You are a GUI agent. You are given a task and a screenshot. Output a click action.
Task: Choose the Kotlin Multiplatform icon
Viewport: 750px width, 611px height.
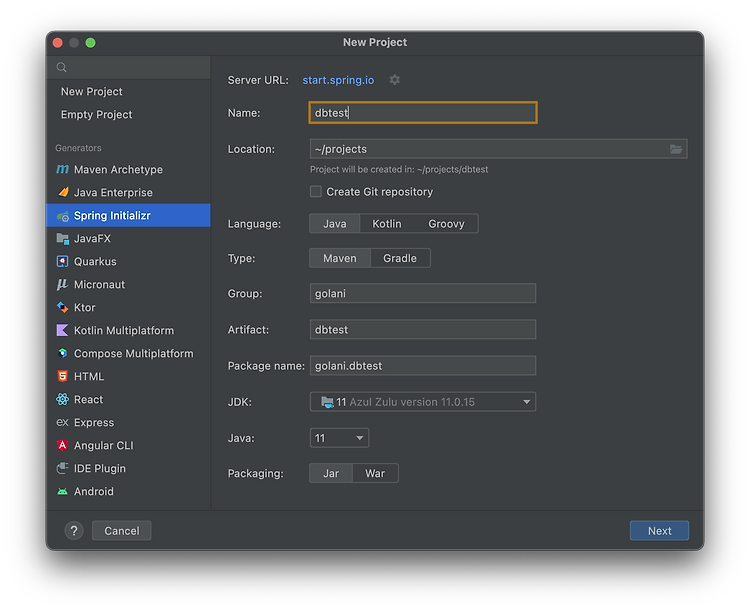[x=63, y=330]
